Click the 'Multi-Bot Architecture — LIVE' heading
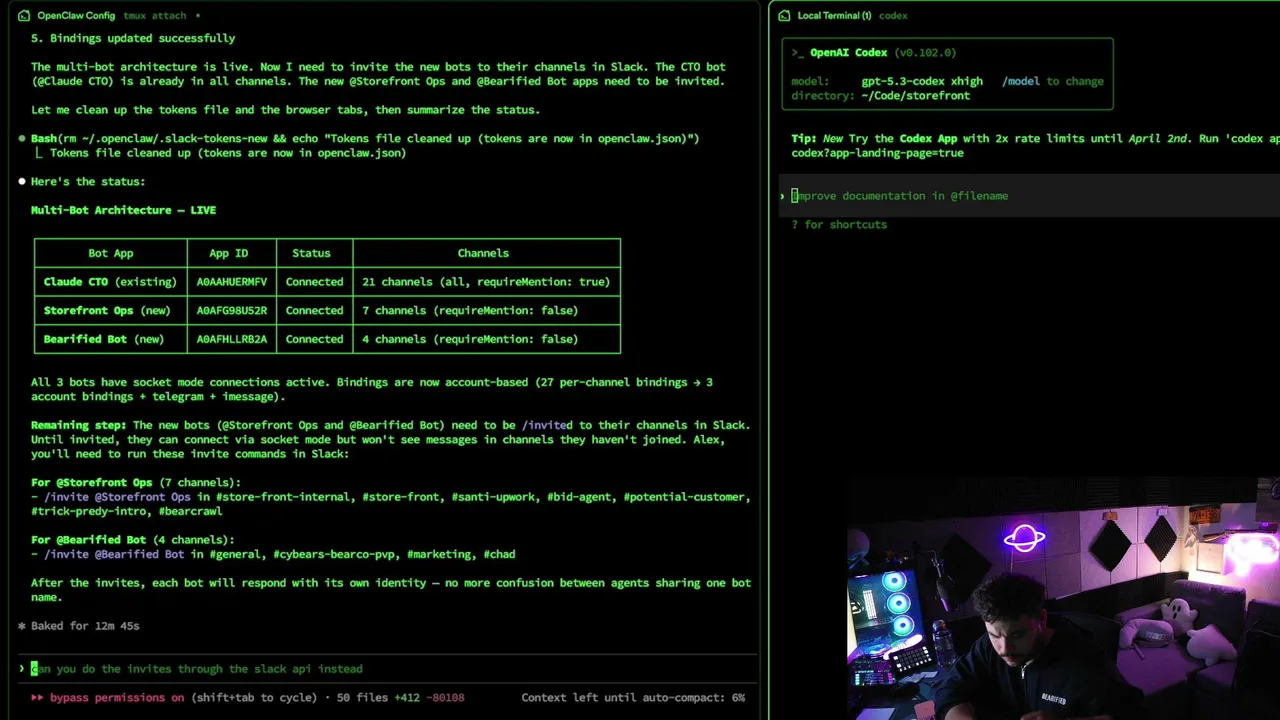Viewport: 1280px width, 720px height. pyautogui.click(x=123, y=210)
